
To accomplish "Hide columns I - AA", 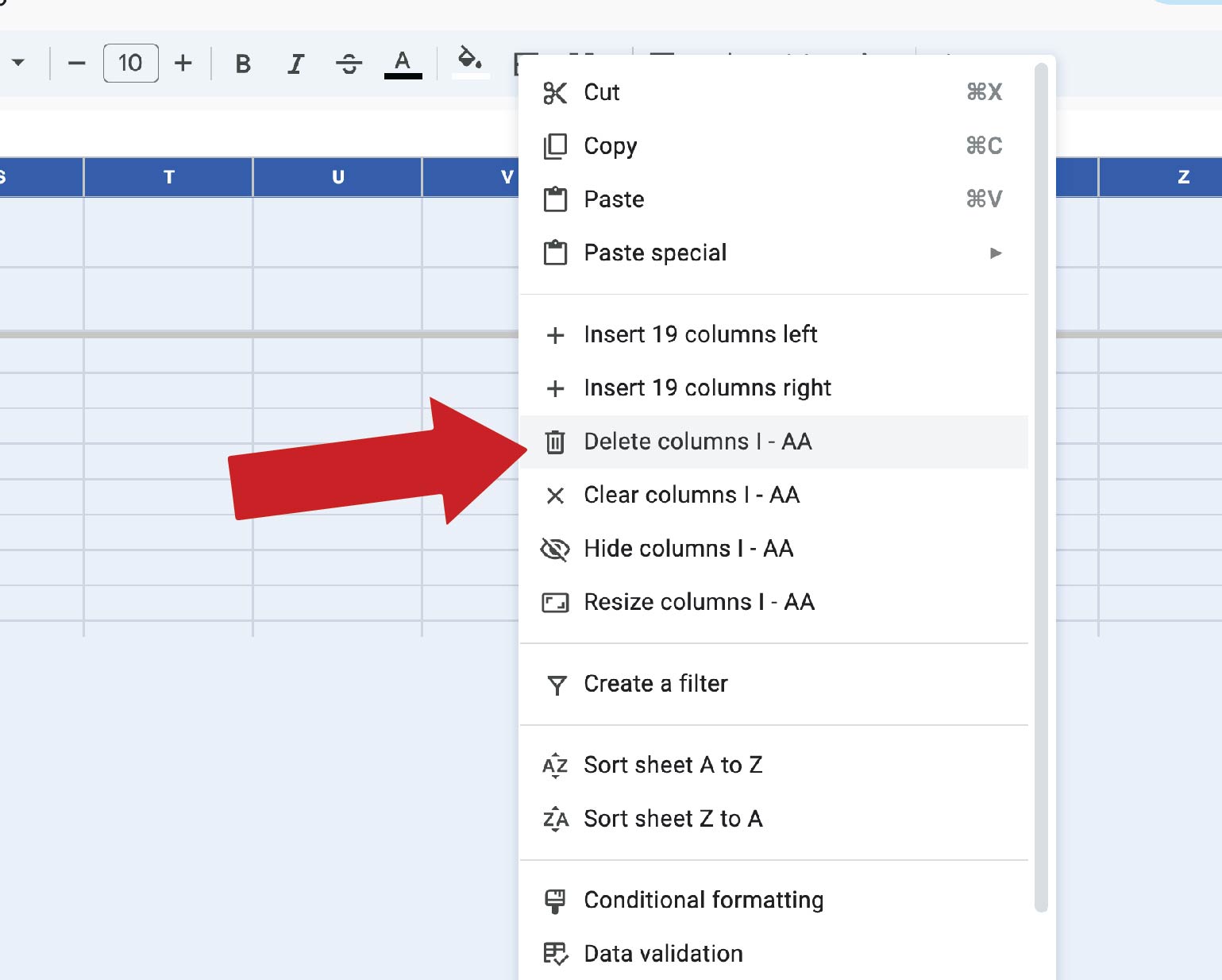I will tap(688, 549).
